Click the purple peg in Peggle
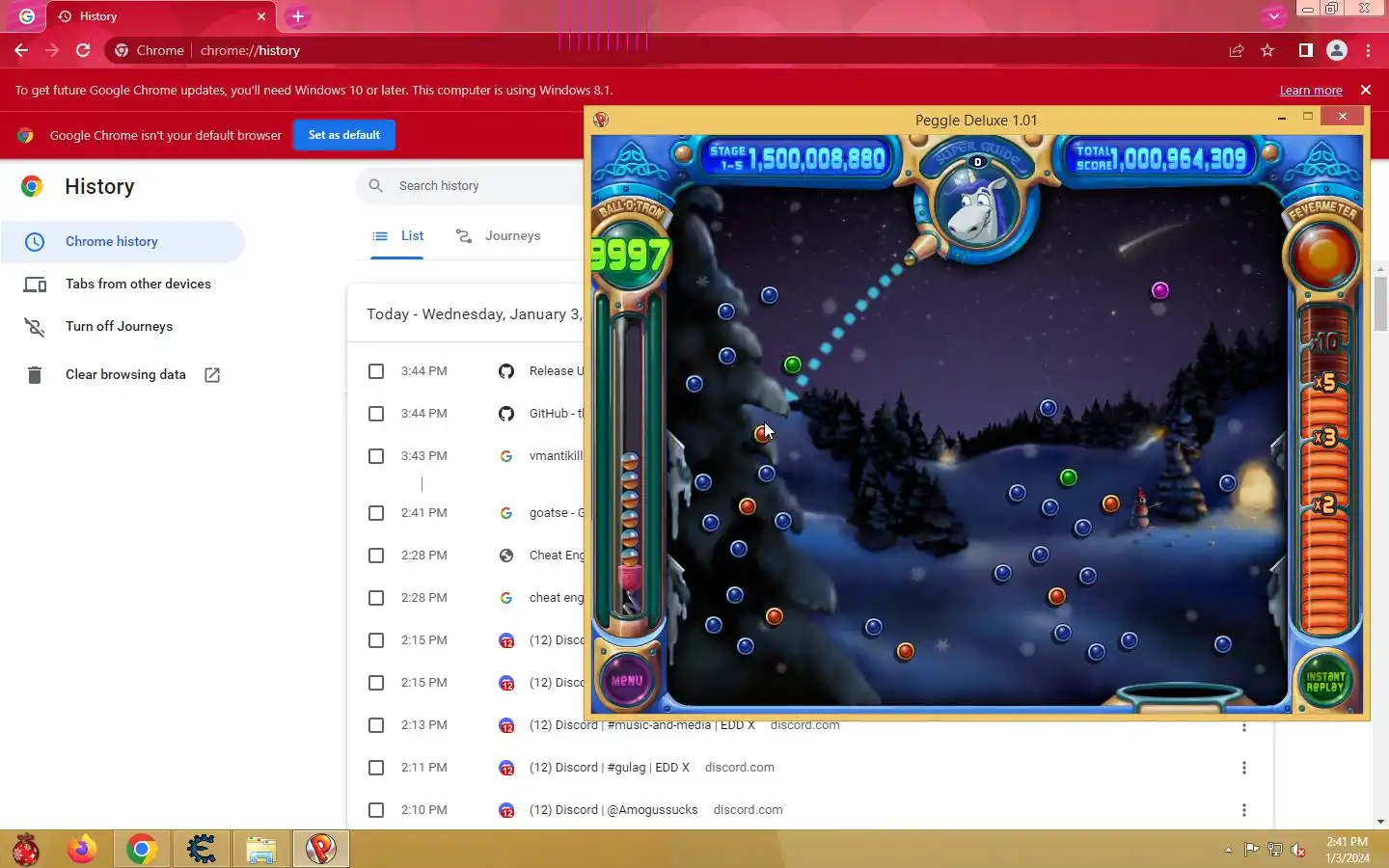Screen dimensions: 1389x868 [1160, 290]
